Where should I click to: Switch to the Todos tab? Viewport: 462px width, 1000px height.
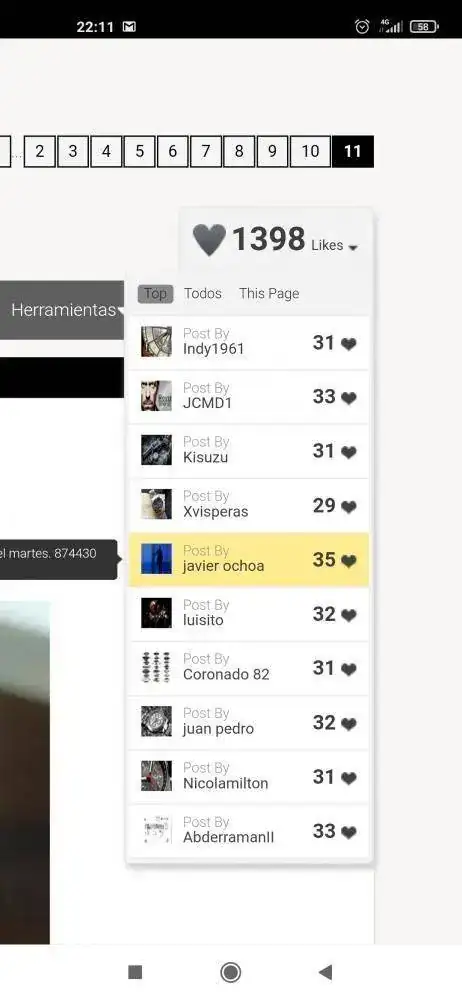pos(203,293)
